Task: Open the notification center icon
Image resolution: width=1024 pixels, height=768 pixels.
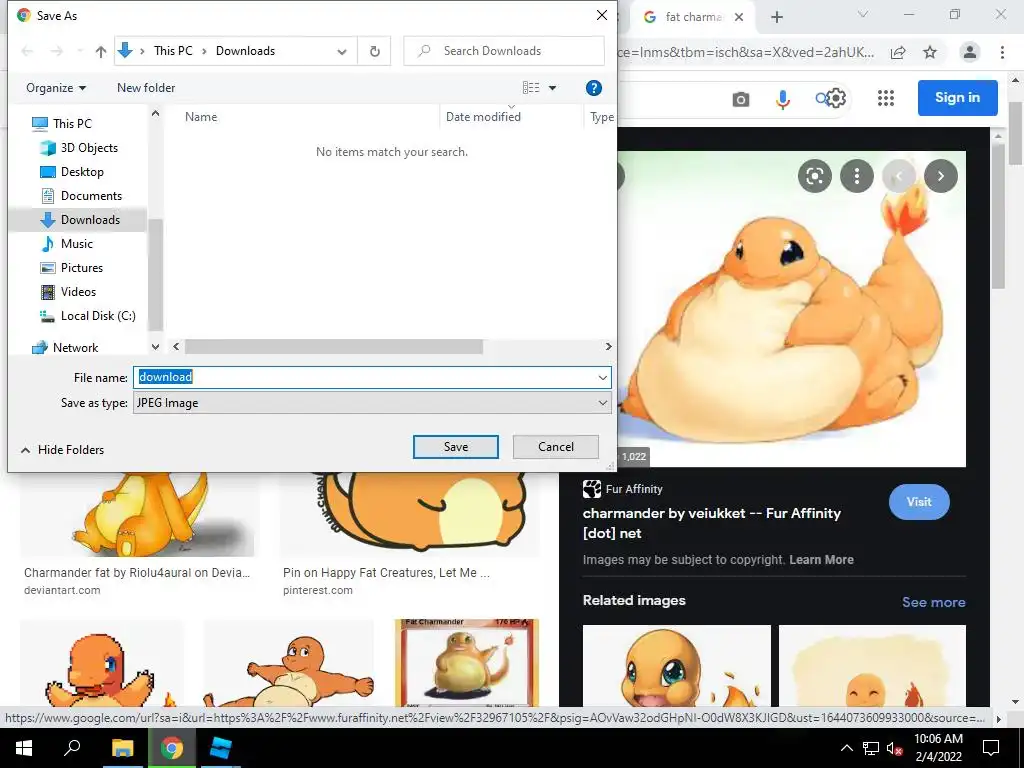Action: (991, 748)
